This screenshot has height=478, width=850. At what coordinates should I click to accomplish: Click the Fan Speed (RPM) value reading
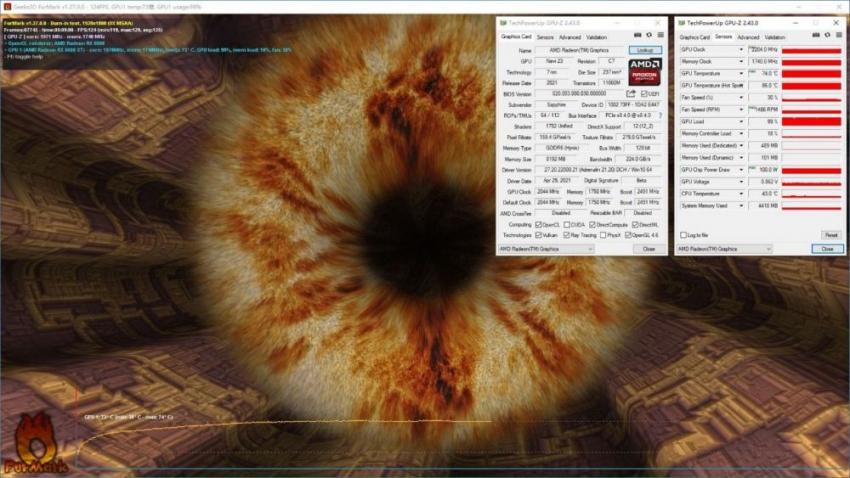[764, 109]
